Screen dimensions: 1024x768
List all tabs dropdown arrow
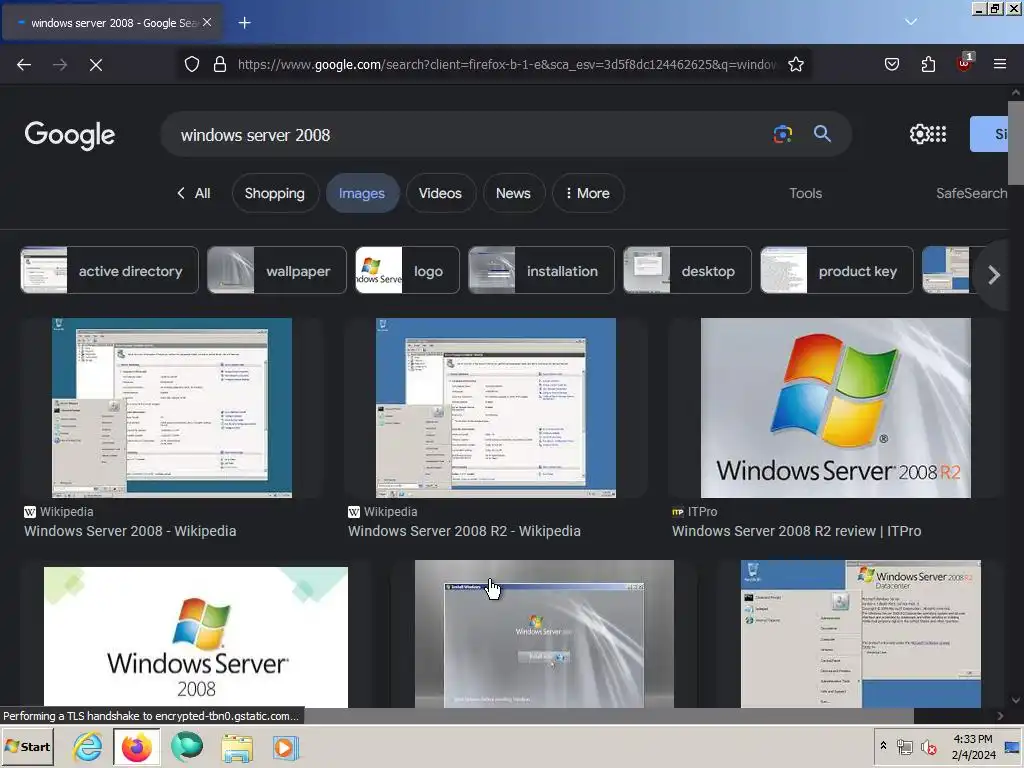(911, 22)
